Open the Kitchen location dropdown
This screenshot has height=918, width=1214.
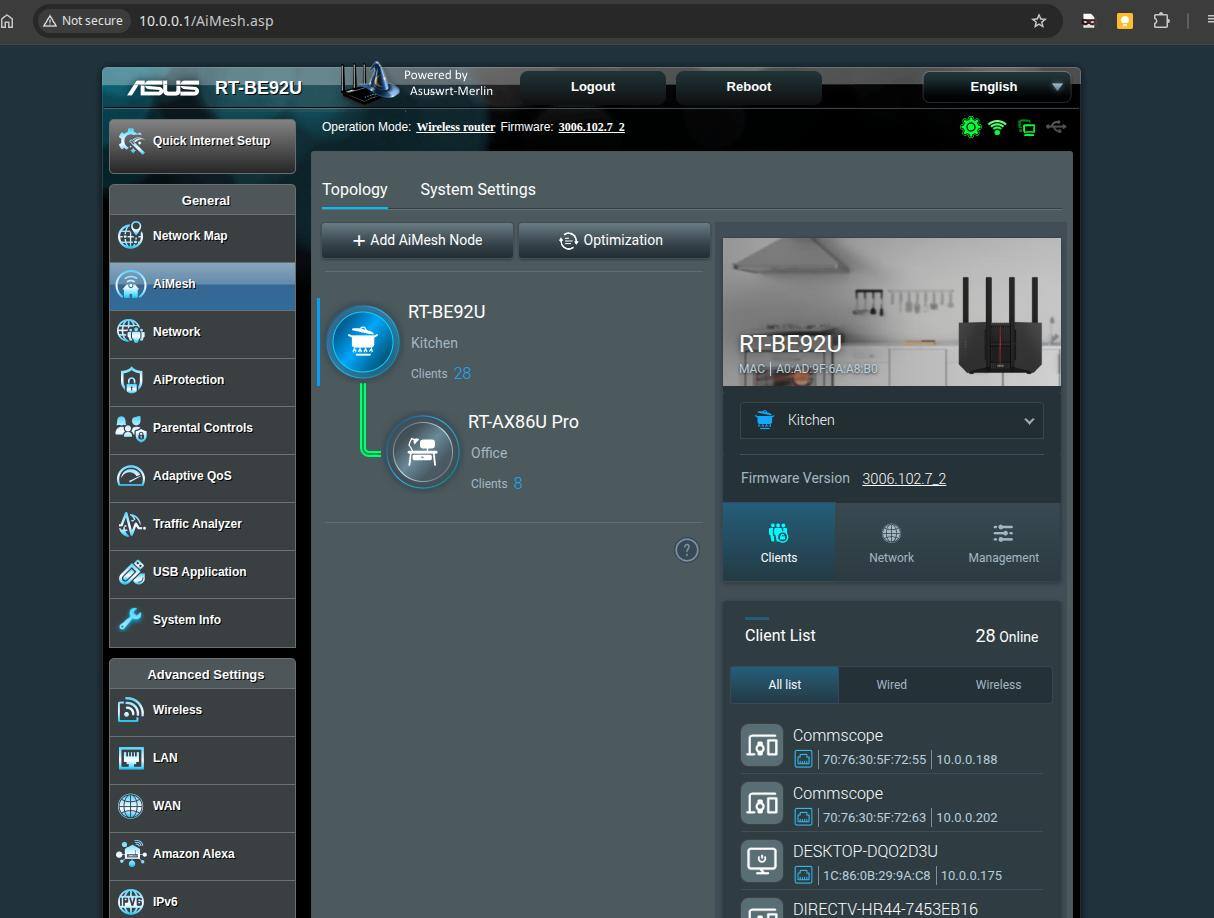tap(891, 420)
